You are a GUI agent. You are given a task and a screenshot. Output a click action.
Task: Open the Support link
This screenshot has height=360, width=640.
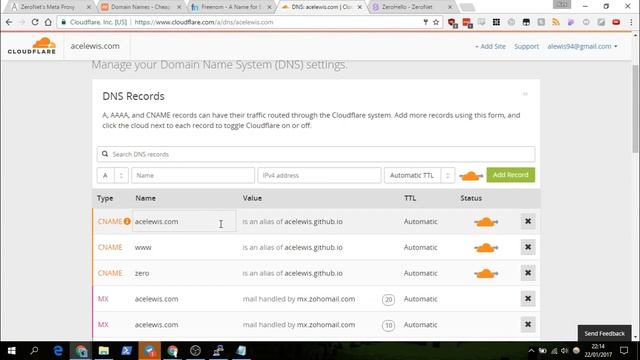(527, 47)
